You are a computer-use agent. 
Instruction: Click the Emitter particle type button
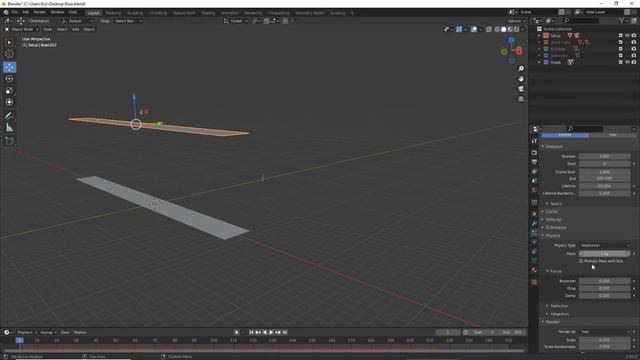(x=565, y=135)
